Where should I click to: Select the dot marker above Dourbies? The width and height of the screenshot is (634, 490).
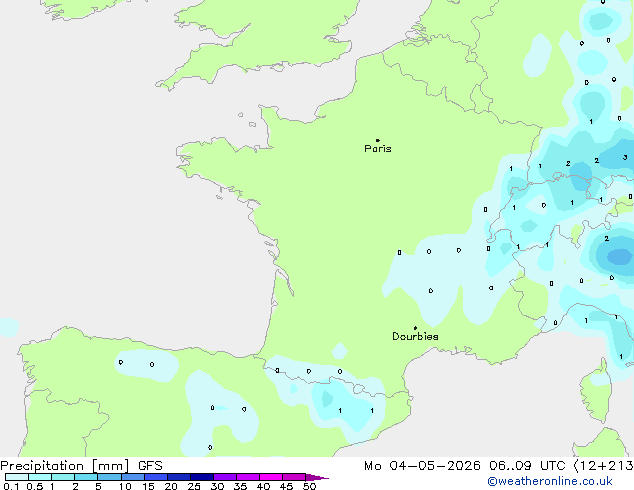coord(415,328)
